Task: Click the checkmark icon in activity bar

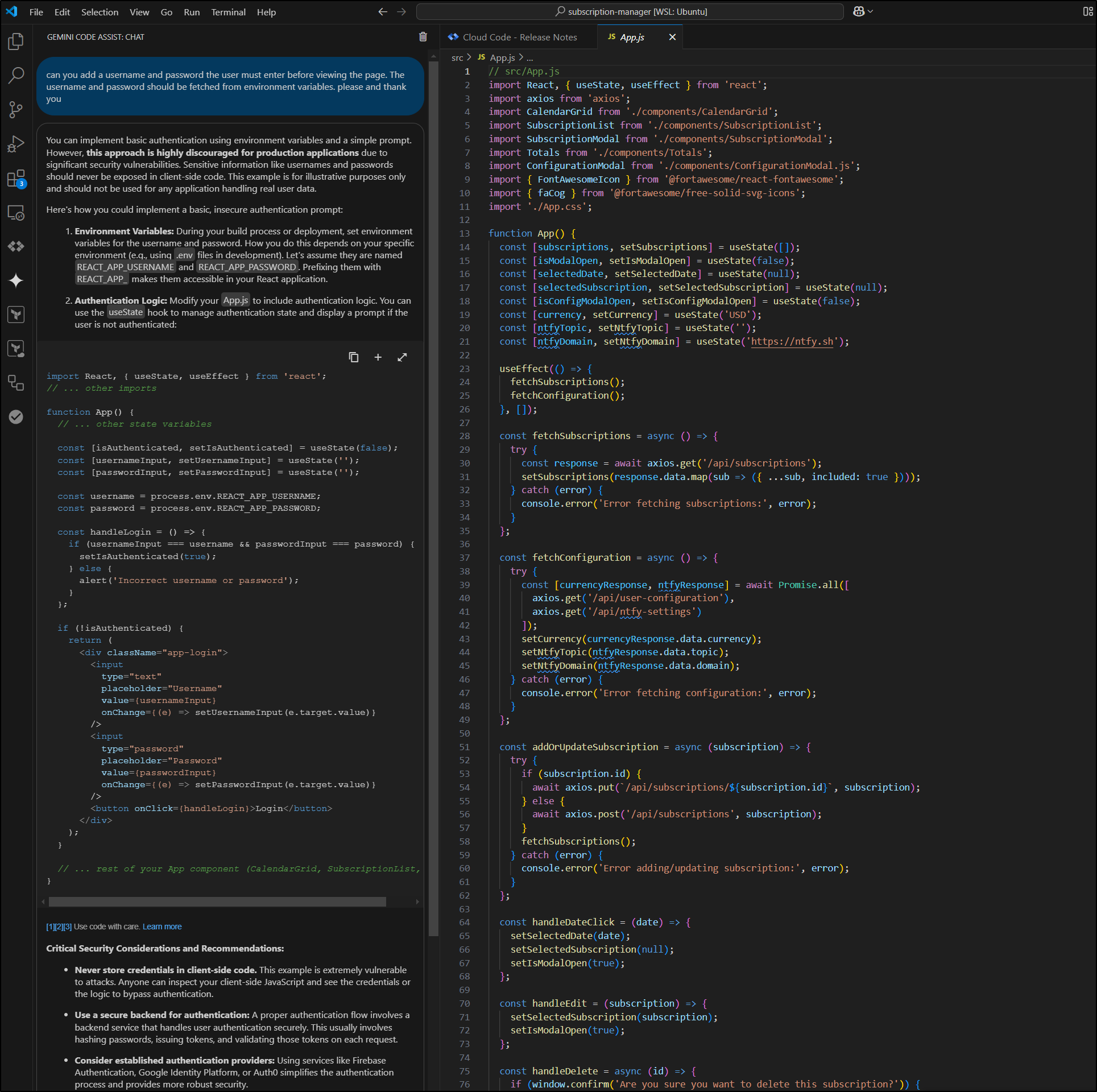Action: [16, 417]
